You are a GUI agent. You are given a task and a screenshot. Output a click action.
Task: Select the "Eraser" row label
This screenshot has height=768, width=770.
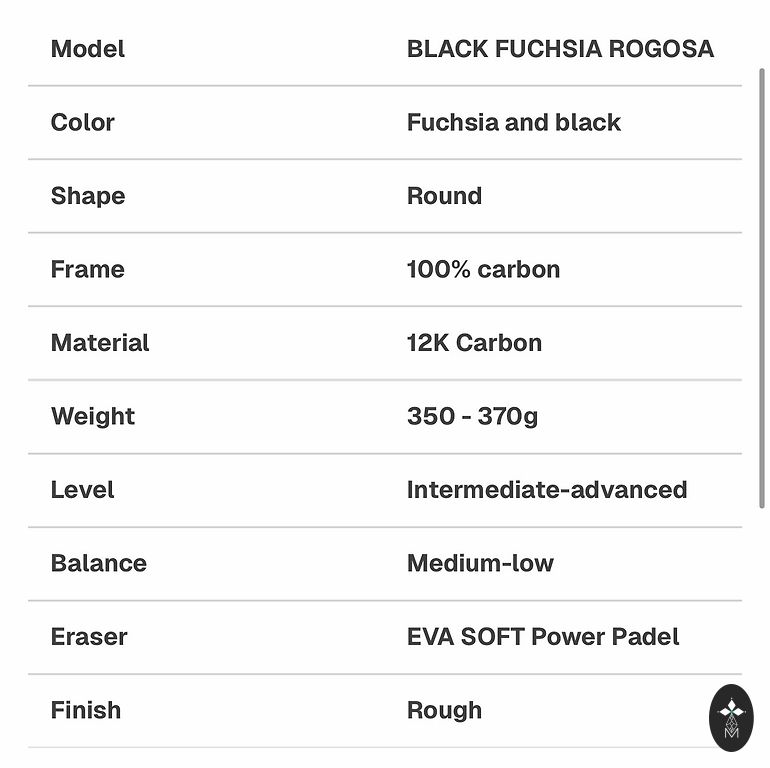click(89, 637)
